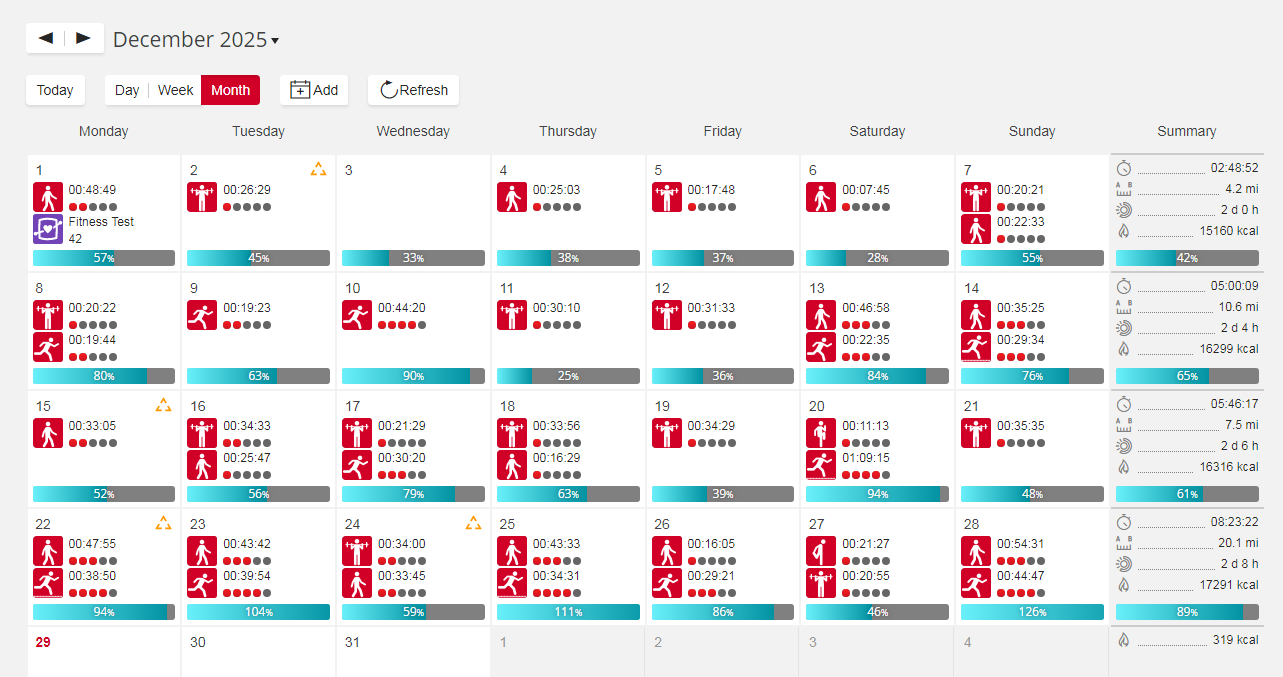Open the Fitness Test icon on December 1
The width and height of the screenshot is (1283, 677).
click(48, 229)
